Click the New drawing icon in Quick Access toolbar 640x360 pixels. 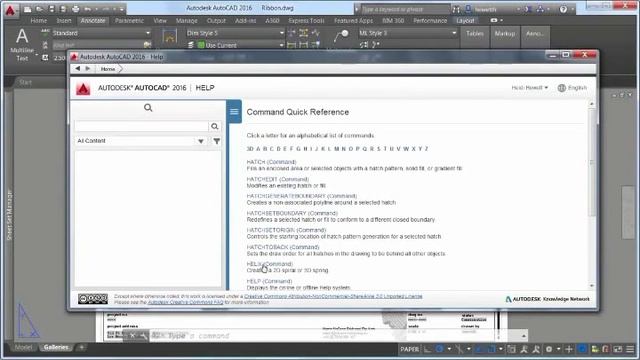click(27, 9)
